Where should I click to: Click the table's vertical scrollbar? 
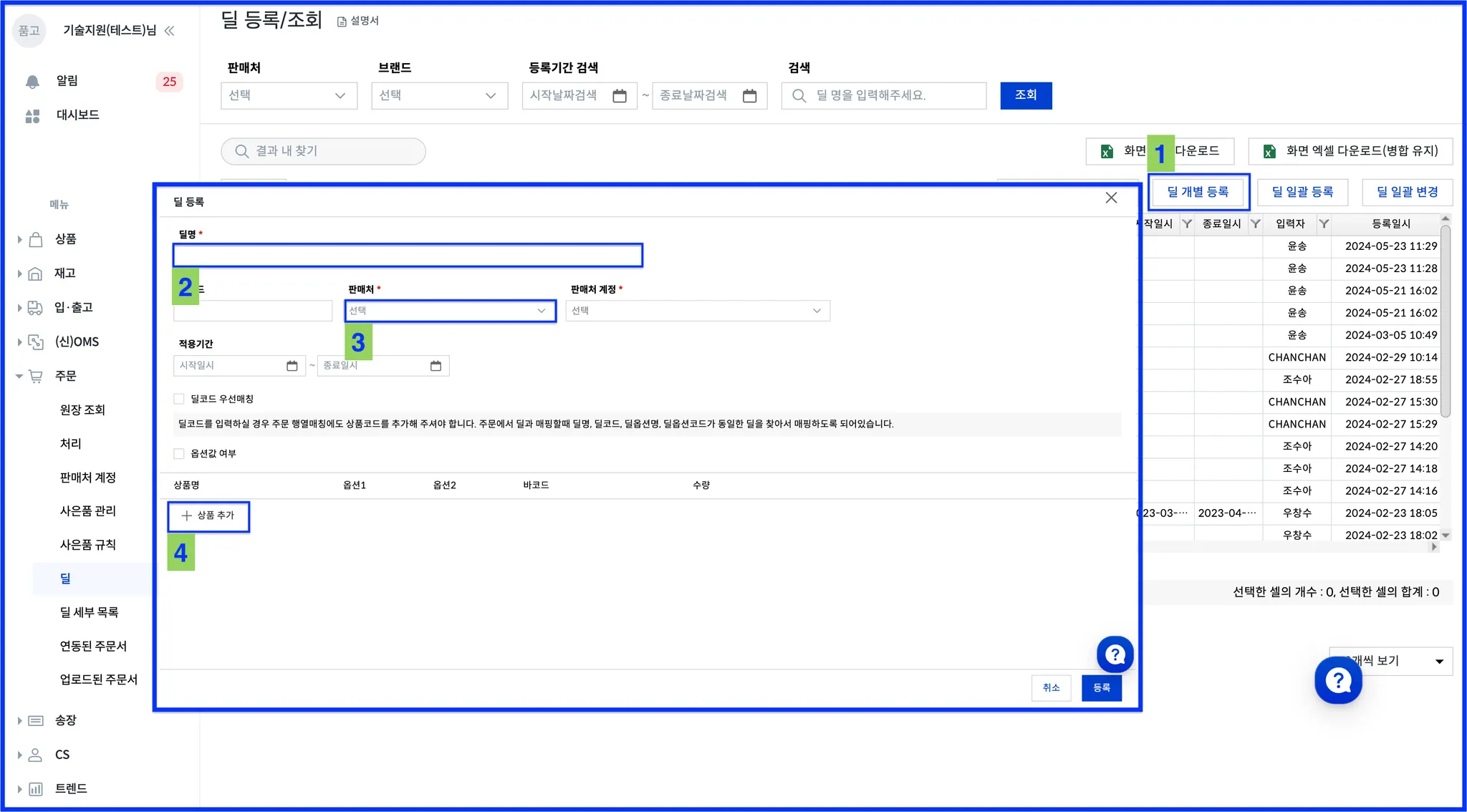click(x=1445, y=322)
